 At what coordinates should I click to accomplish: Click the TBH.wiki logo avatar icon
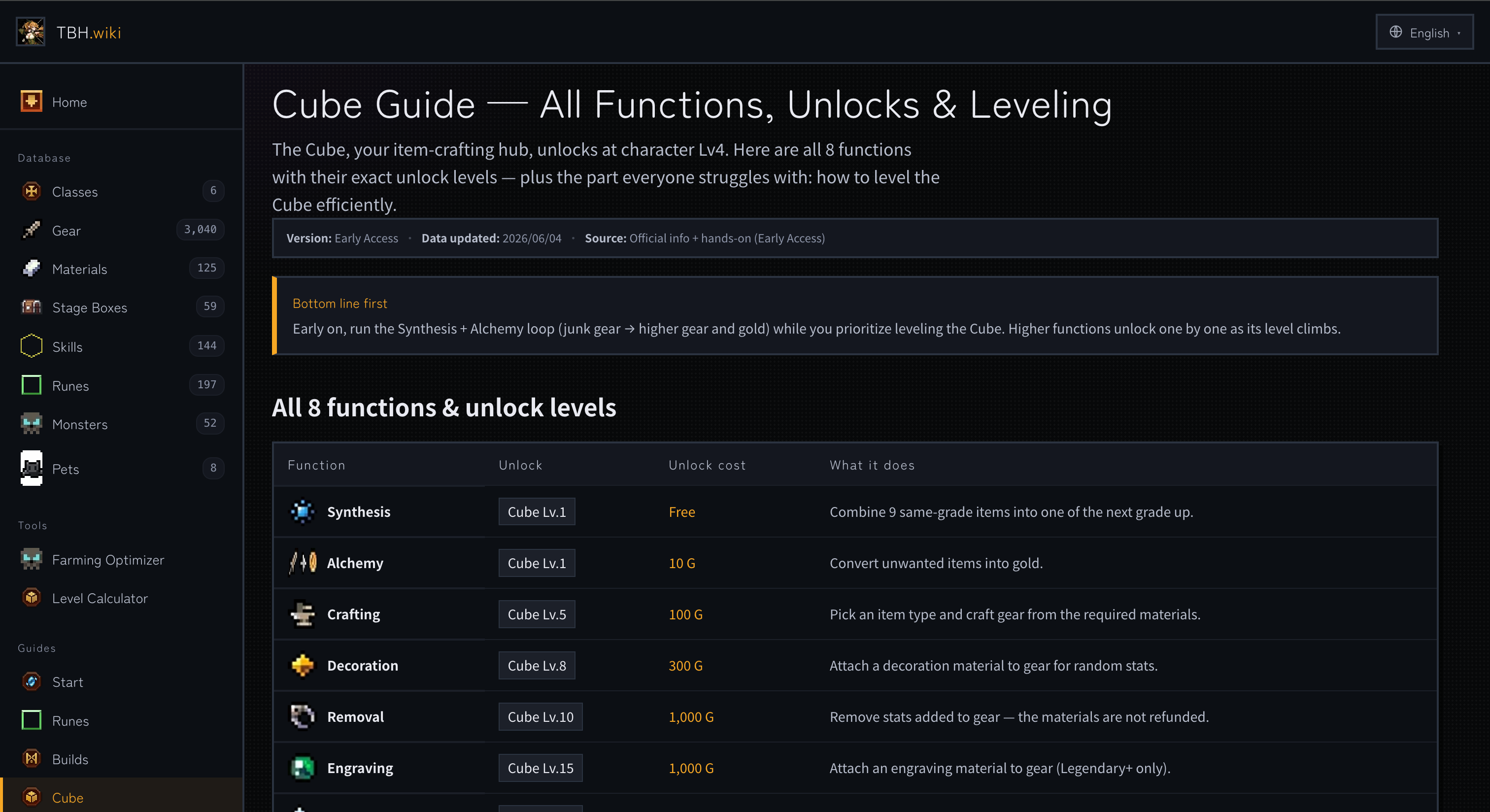point(31,32)
